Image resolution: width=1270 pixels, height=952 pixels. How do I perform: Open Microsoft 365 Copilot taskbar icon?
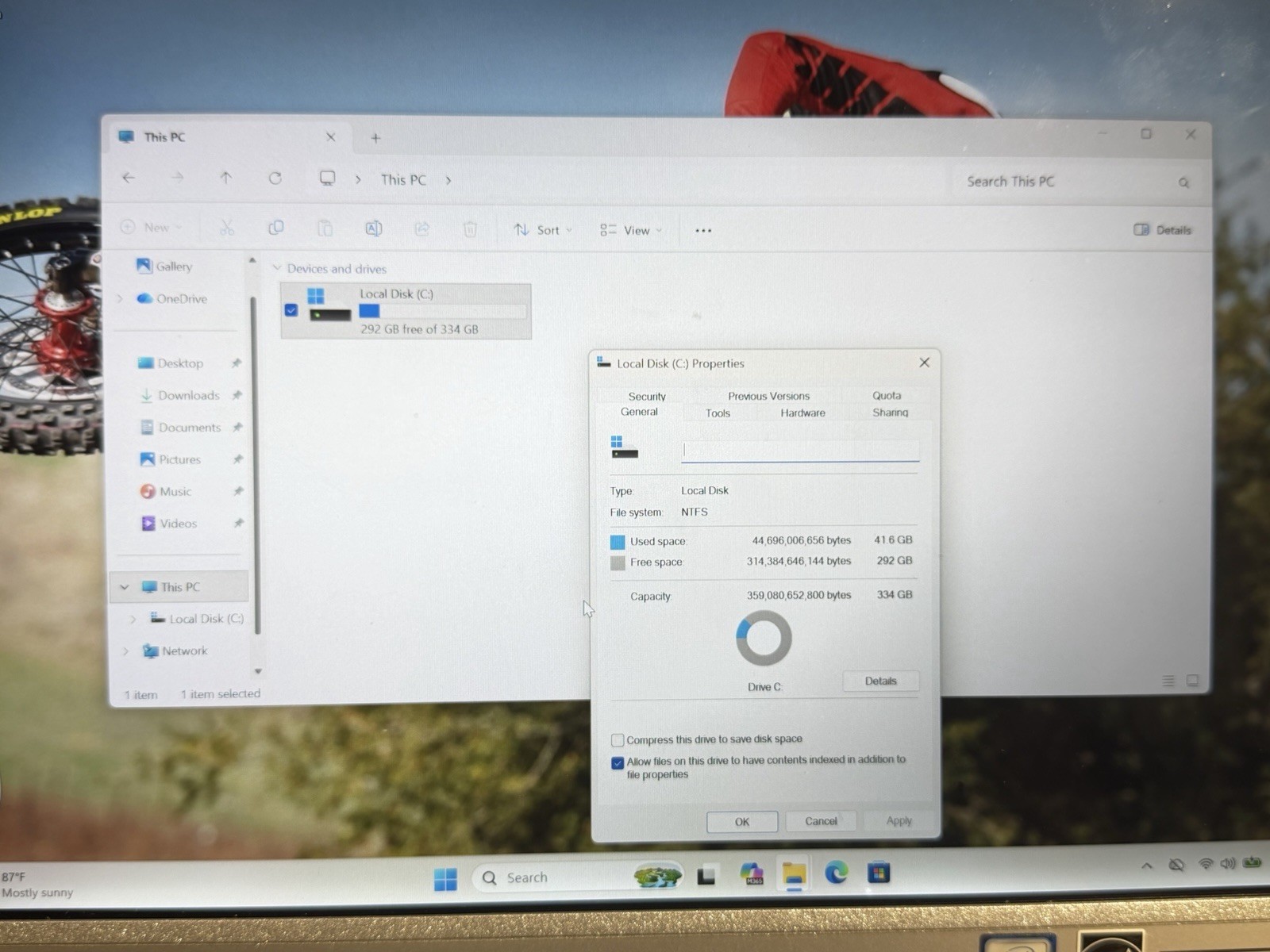pyautogui.click(x=751, y=874)
